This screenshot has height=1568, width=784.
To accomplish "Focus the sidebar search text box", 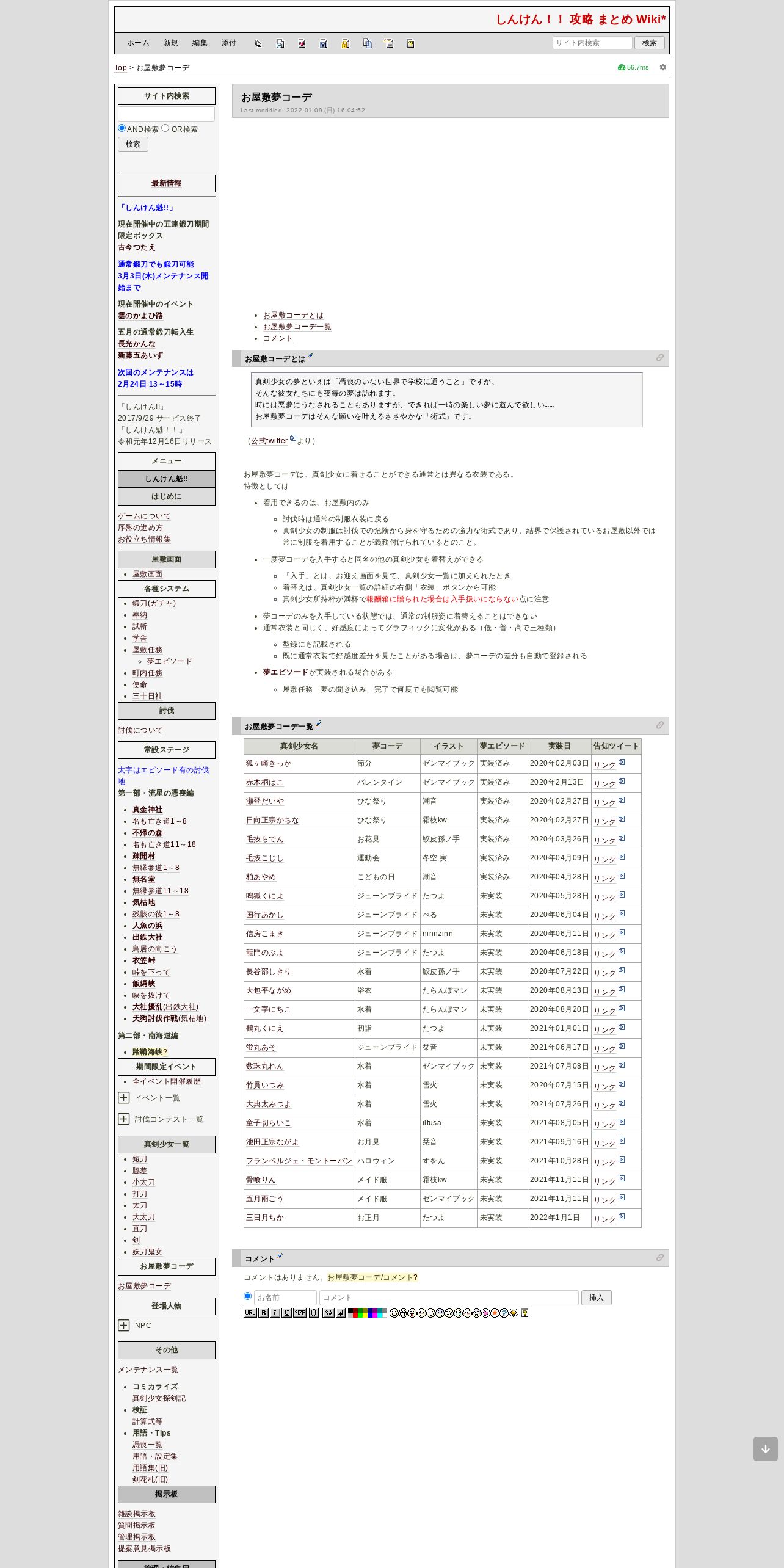I will (x=166, y=114).
